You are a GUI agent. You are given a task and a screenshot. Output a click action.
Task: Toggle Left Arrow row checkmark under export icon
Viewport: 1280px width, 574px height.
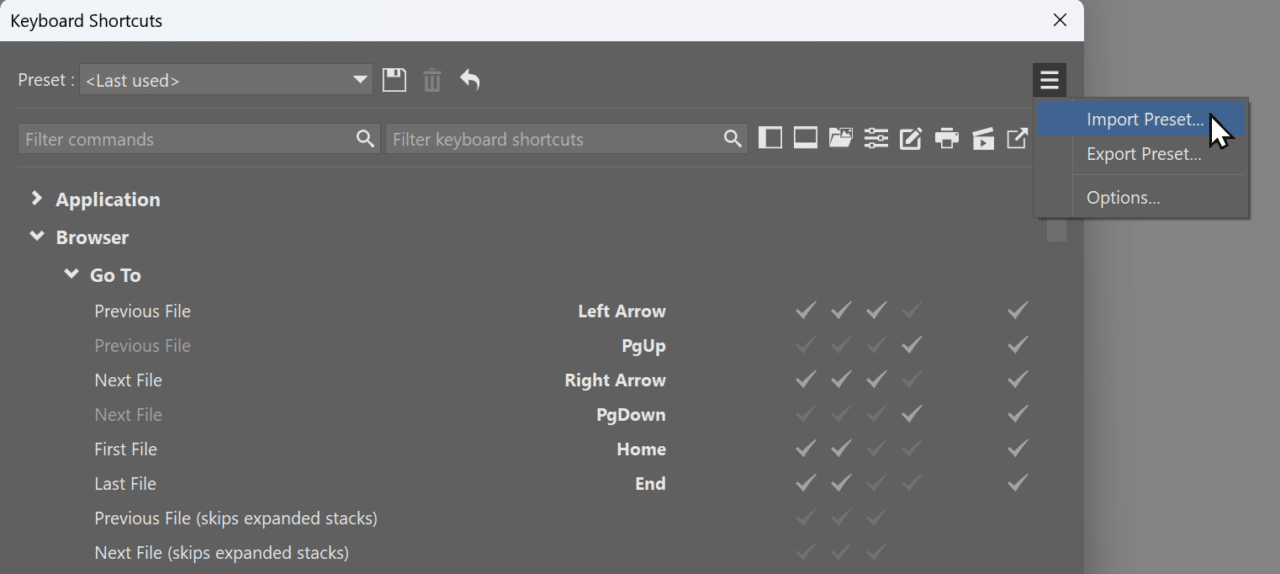[1018, 311]
